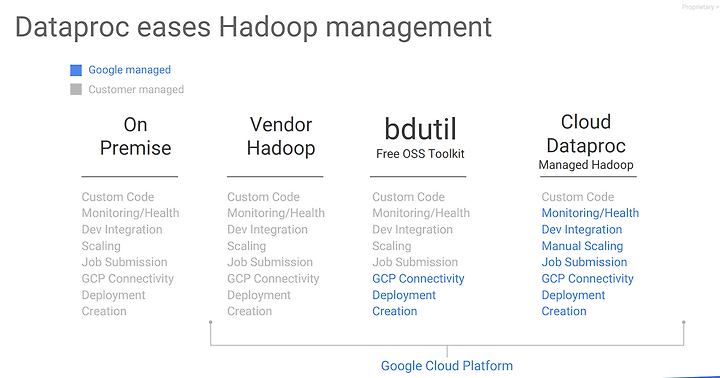The width and height of the screenshot is (720, 378).
Task: Select 'Scaling' in Vendor Hadoop column
Action: pos(247,246)
